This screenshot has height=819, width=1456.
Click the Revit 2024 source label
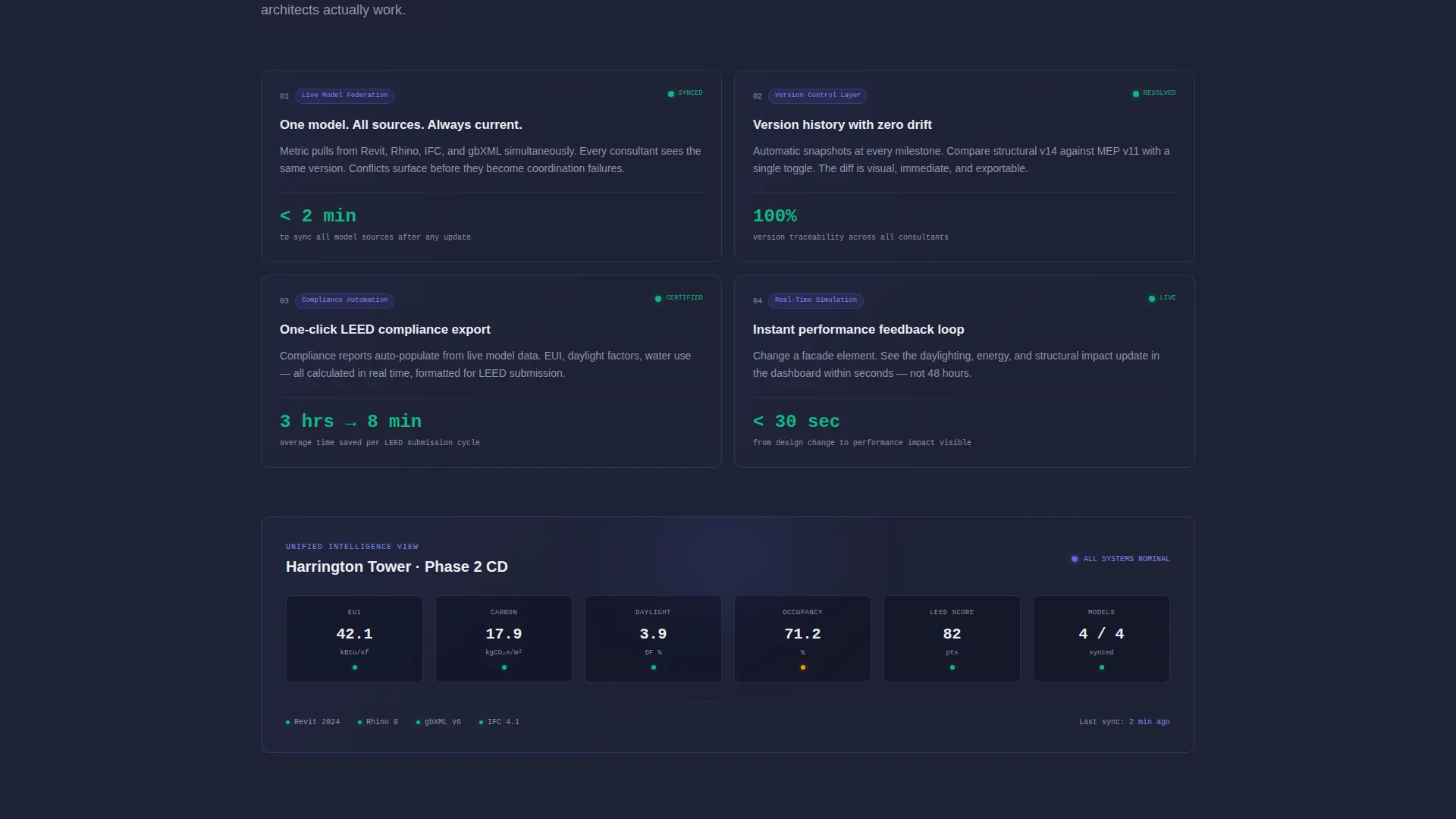pyautogui.click(x=312, y=722)
